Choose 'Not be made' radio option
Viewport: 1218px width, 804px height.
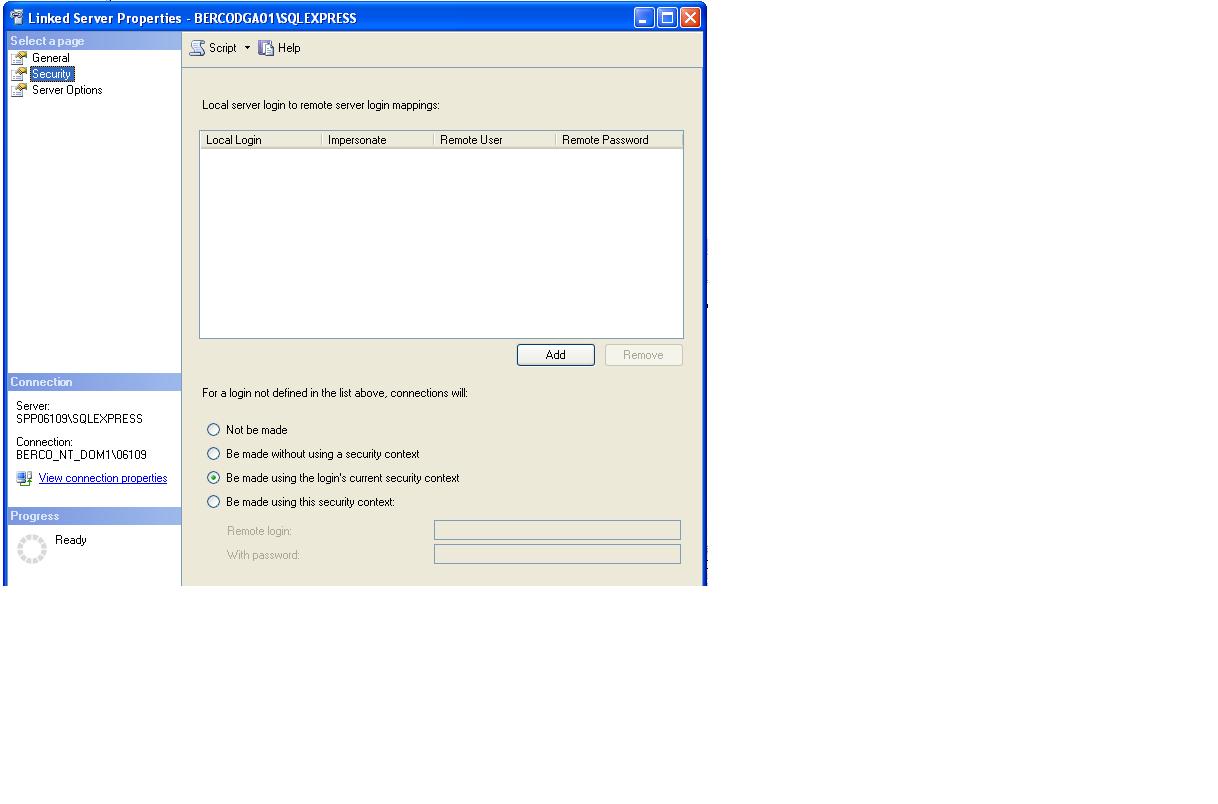pos(213,430)
